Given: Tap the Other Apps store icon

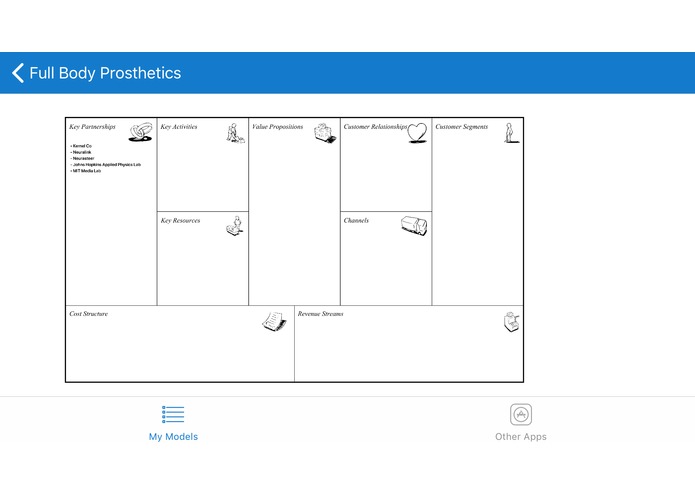Looking at the screenshot, I should [x=521, y=415].
